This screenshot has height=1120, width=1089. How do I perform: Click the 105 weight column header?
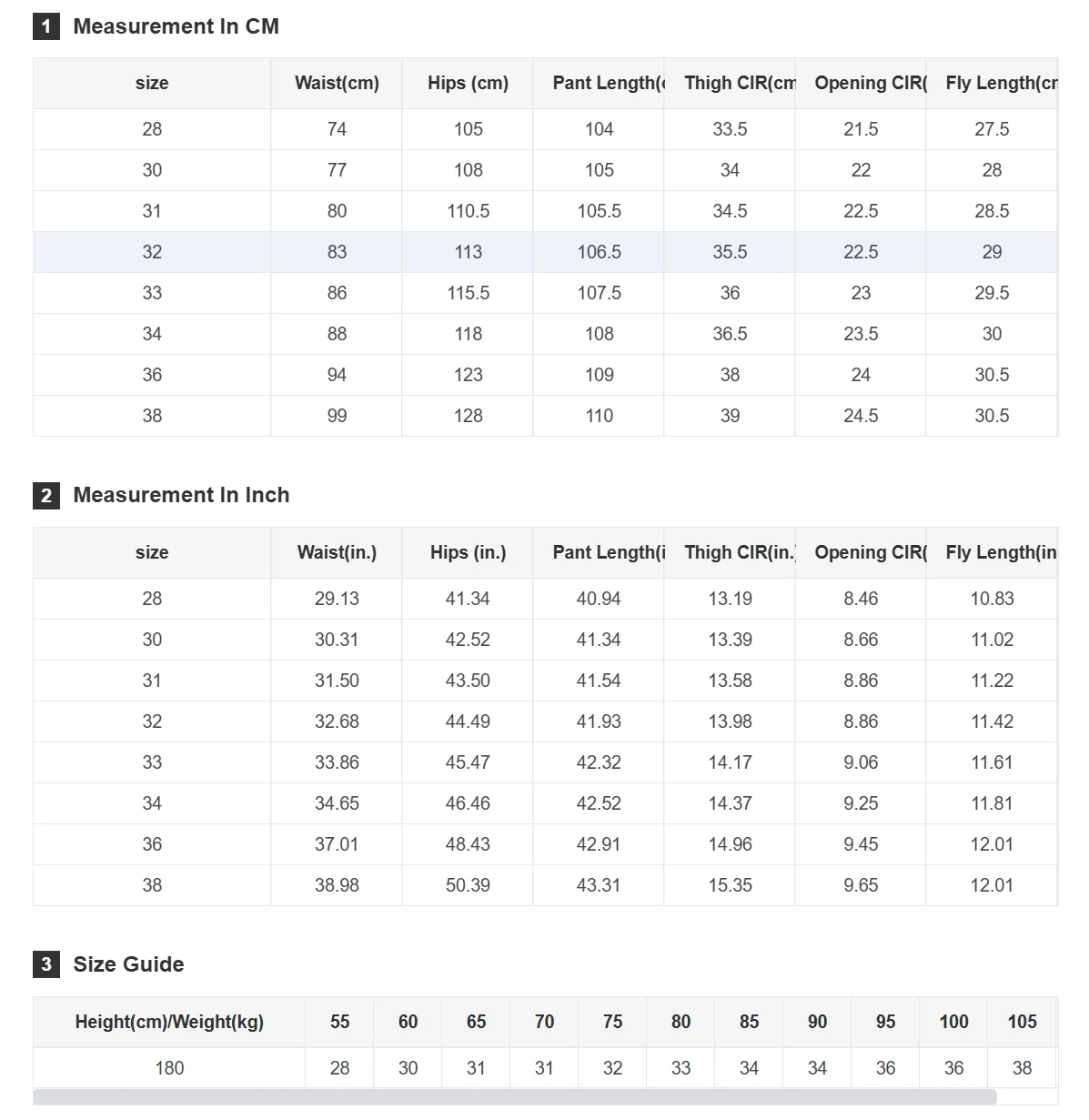pyautogui.click(x=1022, y=1022)
